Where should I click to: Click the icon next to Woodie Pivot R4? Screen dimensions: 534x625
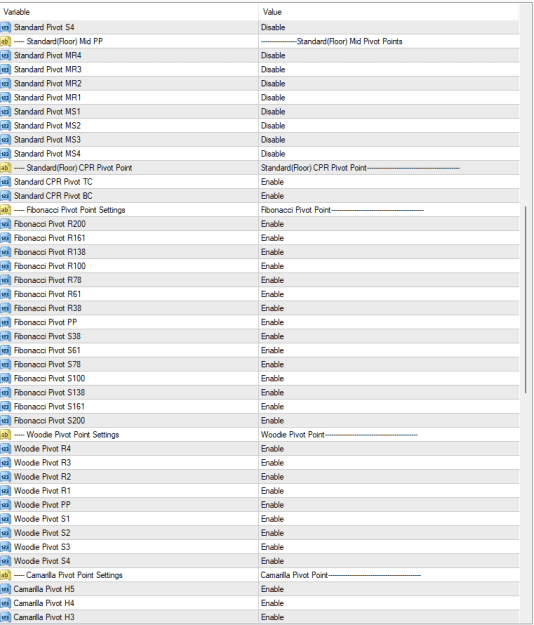pos(6,449)
